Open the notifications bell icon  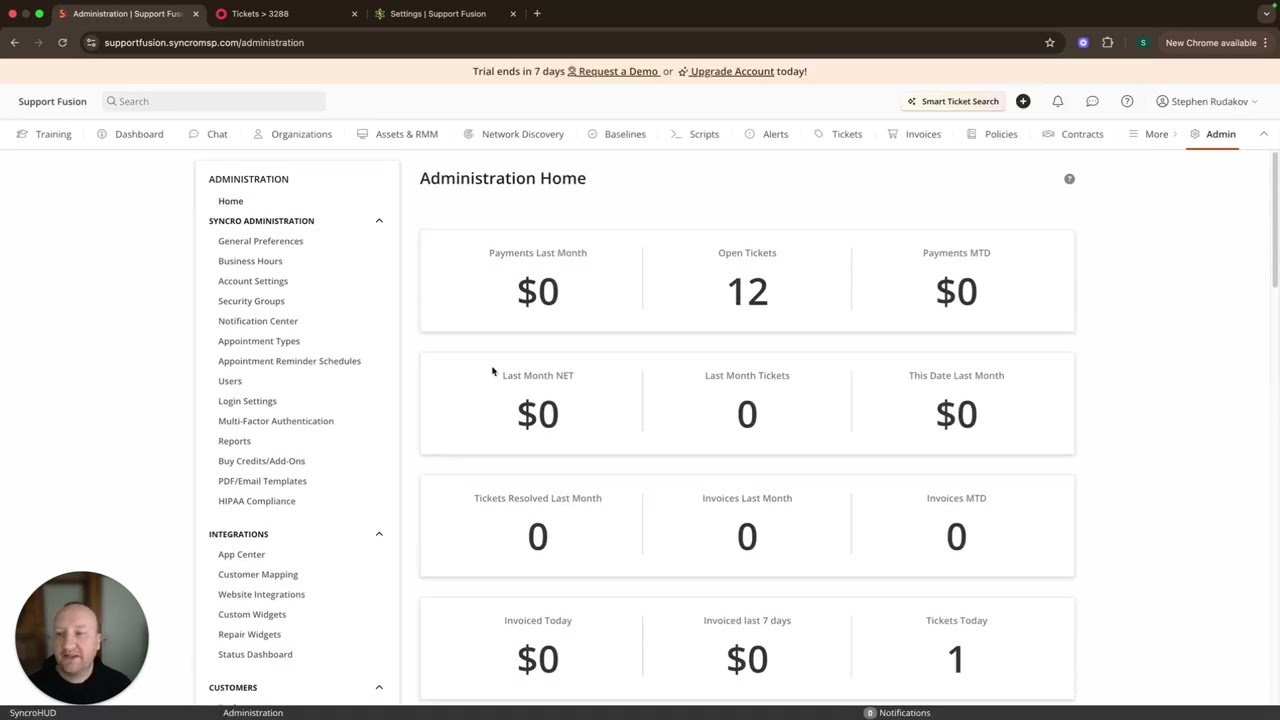[1057, 101]
